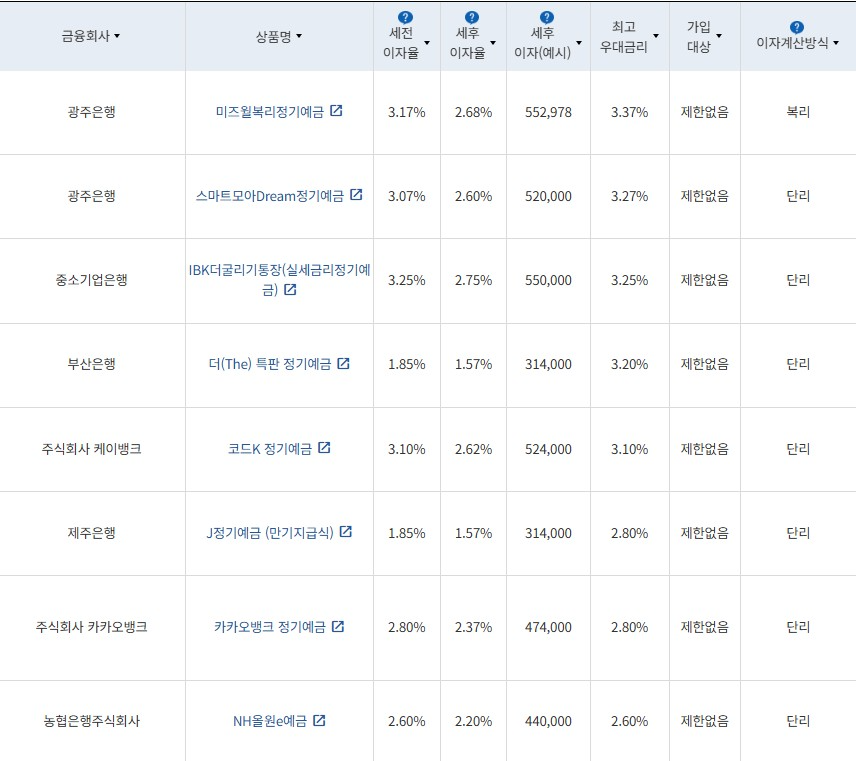Screen dimensions: 856x761
Task: Open NH올원e예금 product link
Action: (x=270, y=721)
